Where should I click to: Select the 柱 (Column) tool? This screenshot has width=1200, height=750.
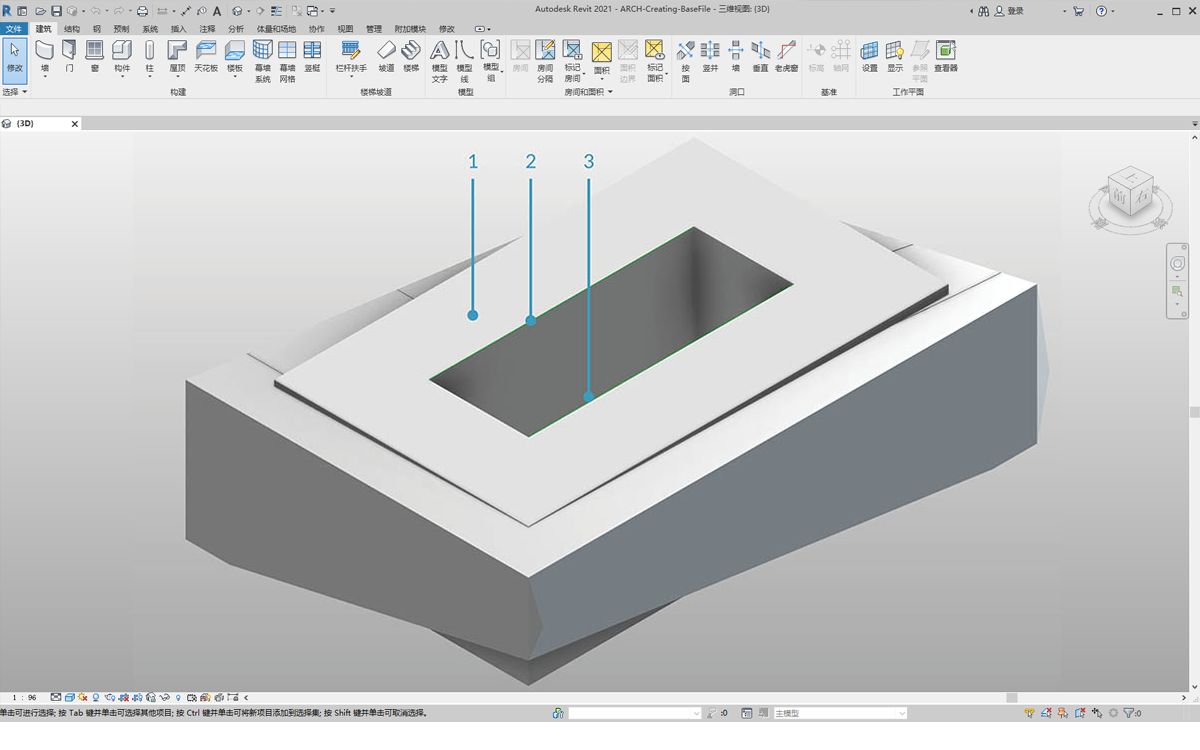click(x=149, y=58)
